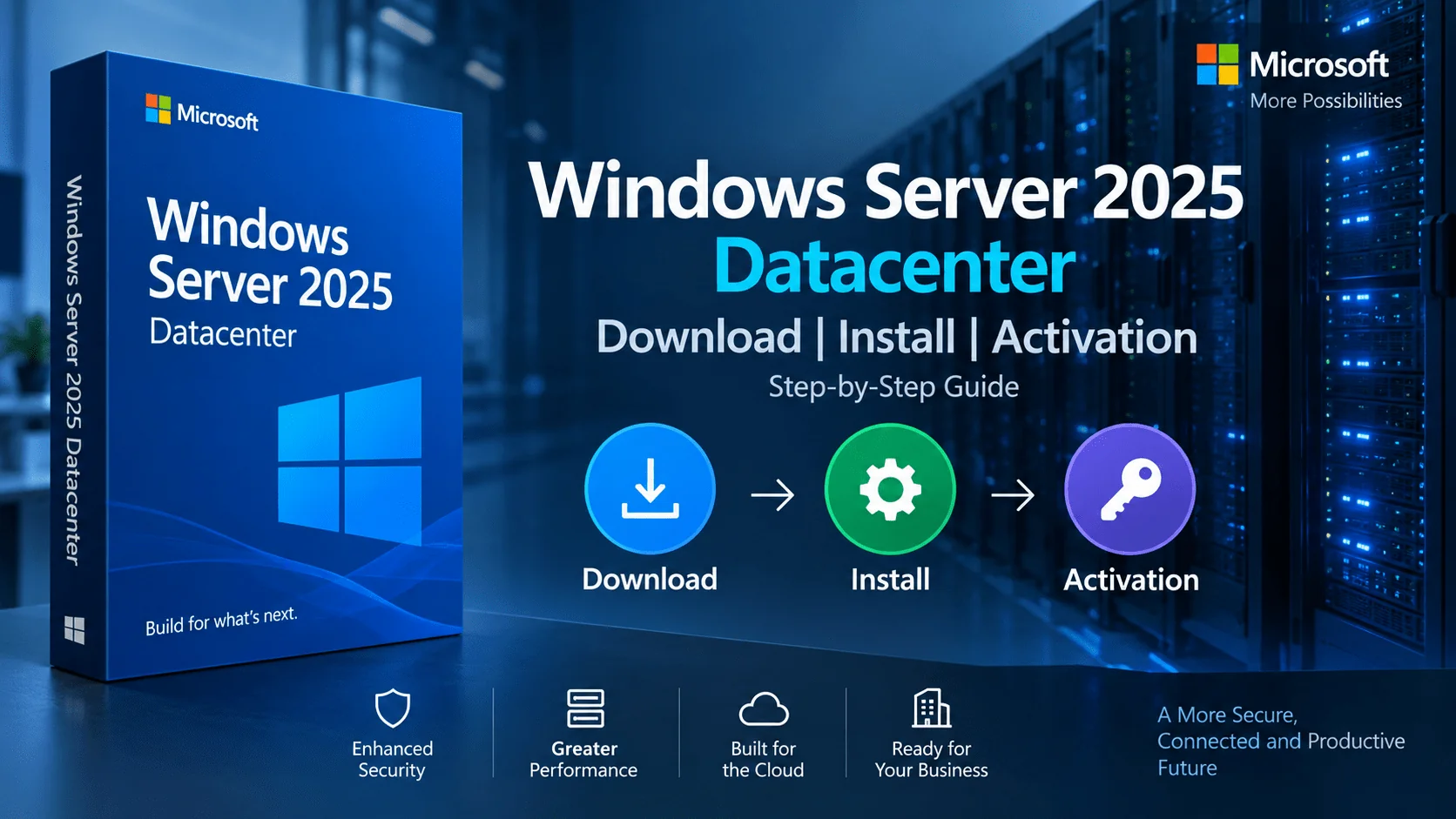Image resolution: width=1456 pixels, height=819 pixels.
Task: Click 'Build for what's next.' on box
Action: [x=221, y=621]
